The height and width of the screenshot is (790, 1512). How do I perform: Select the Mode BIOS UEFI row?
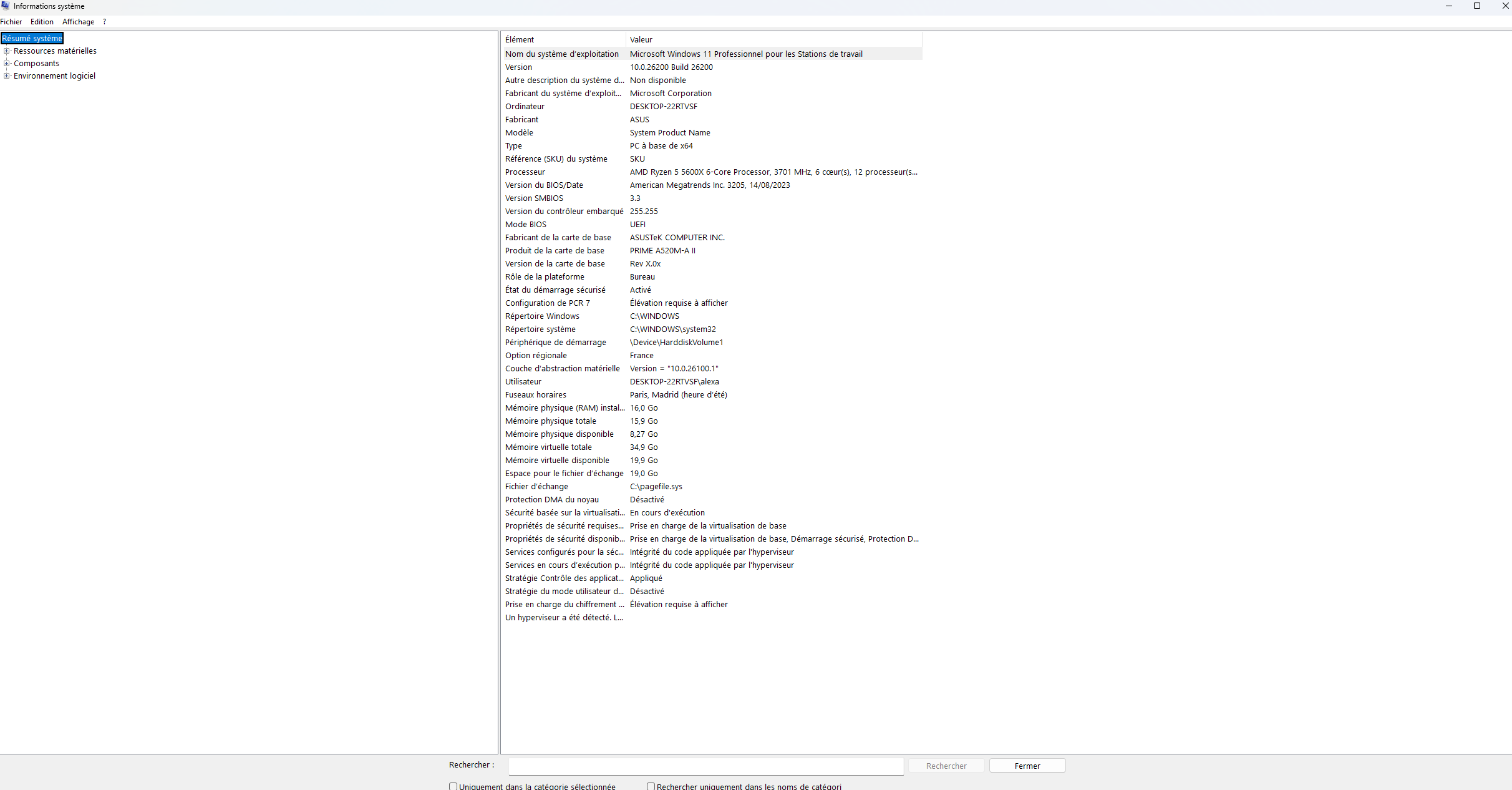pos(712,225)
